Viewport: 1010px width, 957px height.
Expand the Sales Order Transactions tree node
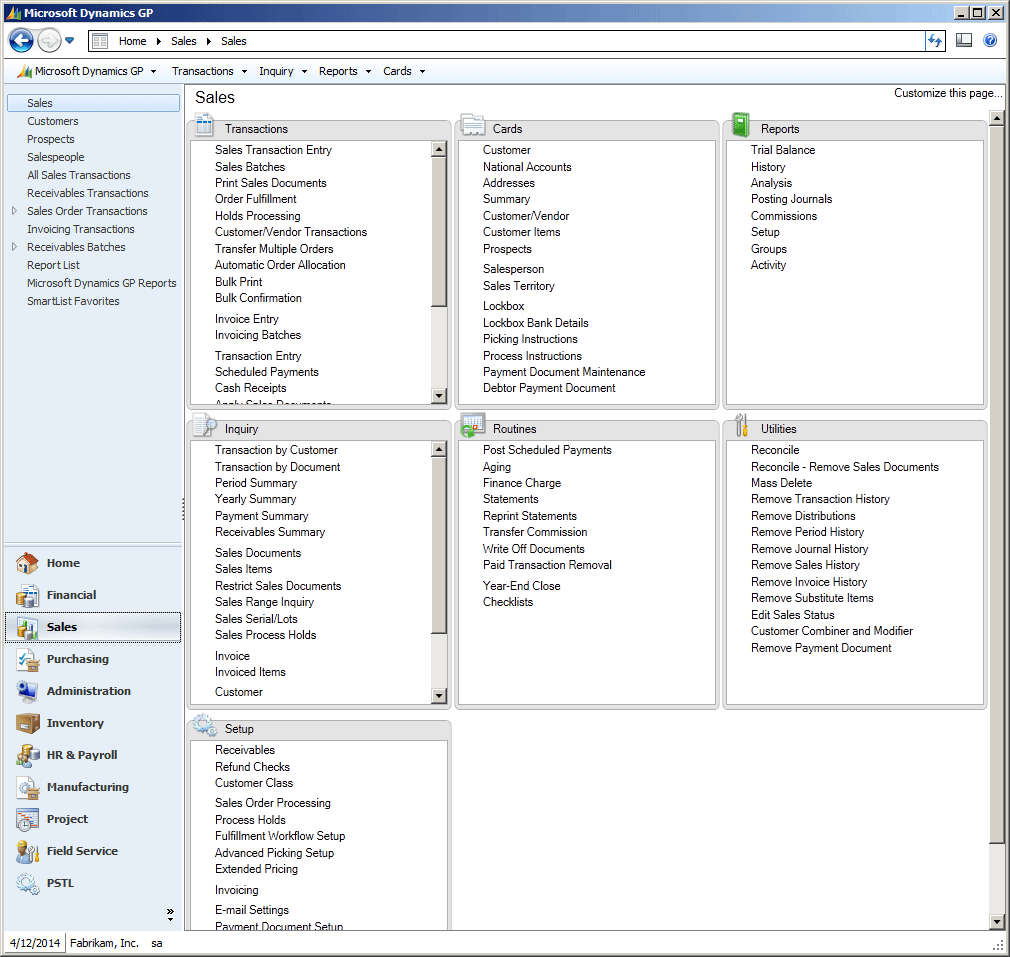click(14, 211)
